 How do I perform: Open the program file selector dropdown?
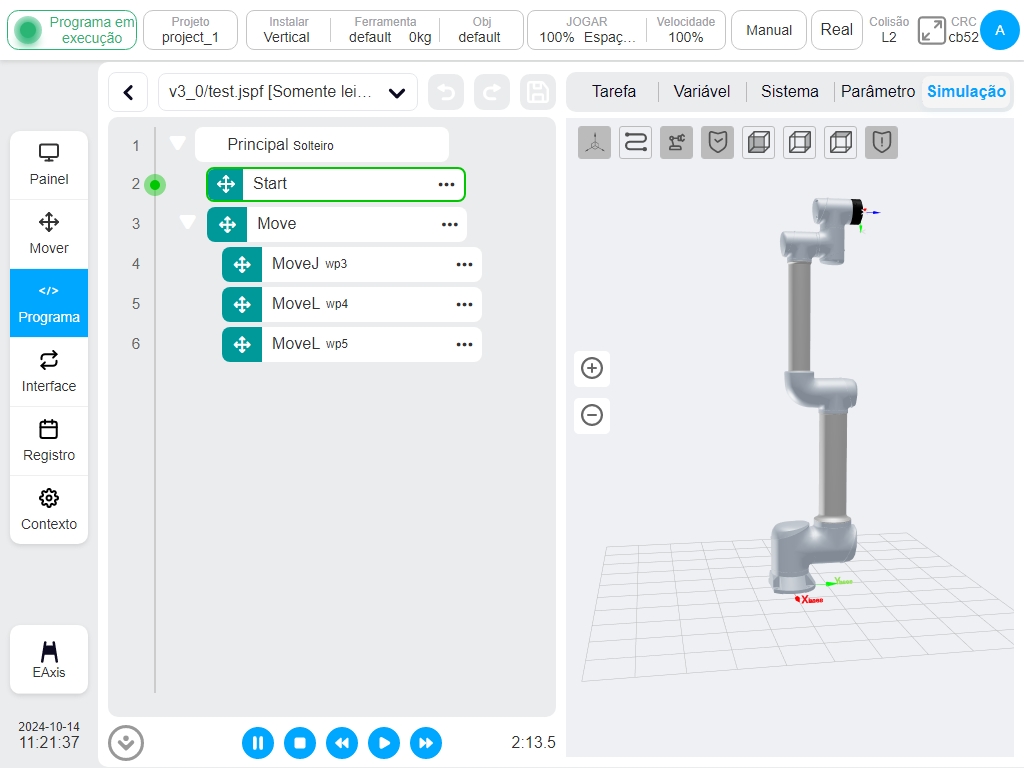[288, 92]
